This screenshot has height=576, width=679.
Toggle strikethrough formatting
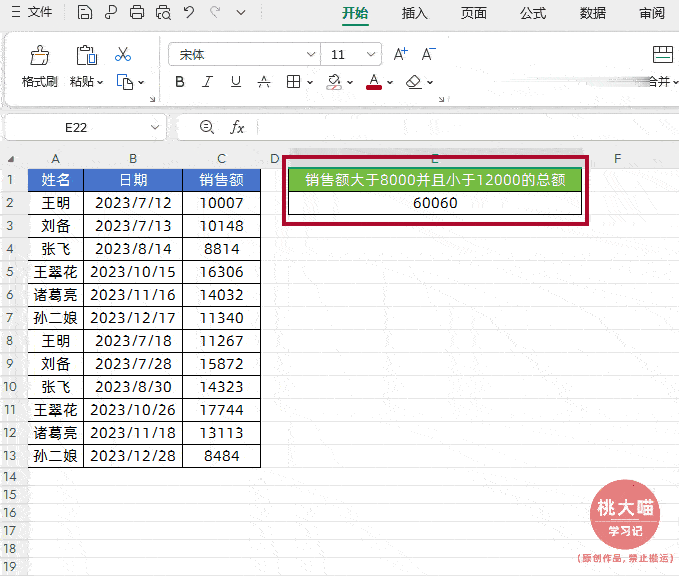click(x=264, y=81)
